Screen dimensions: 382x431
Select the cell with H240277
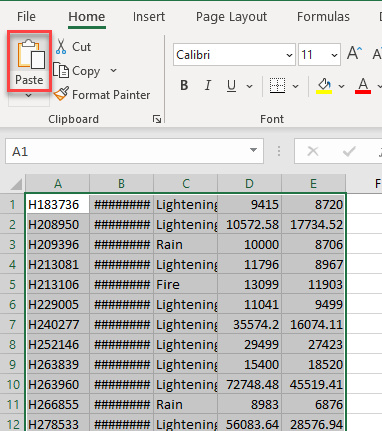tap(58, 324)
